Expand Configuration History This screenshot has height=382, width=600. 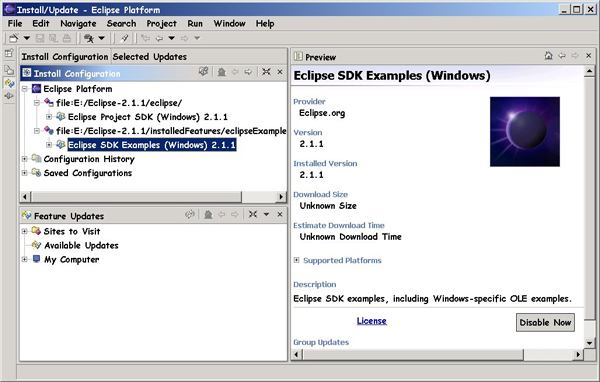pos(24,159)
